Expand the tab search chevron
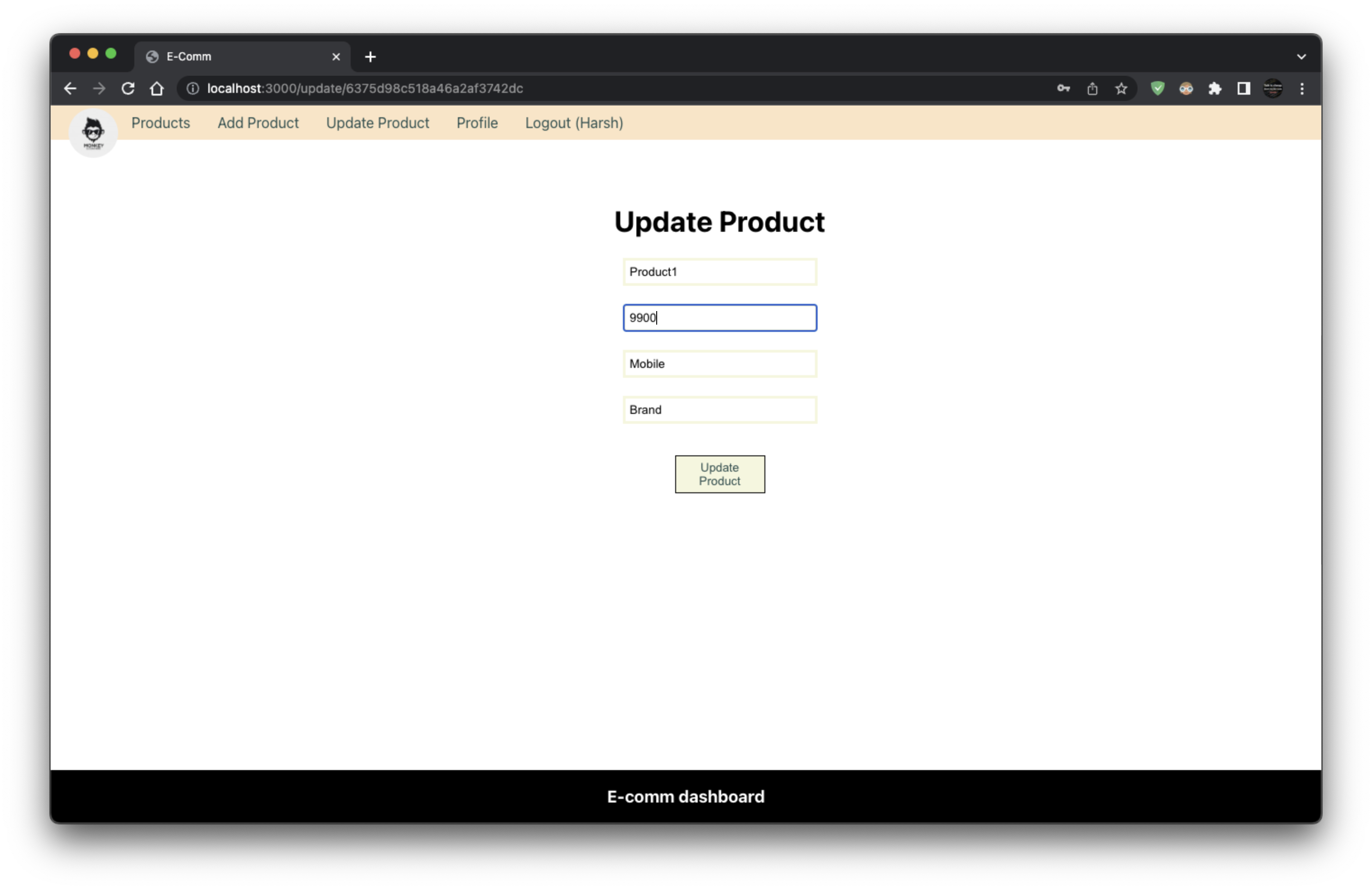Viewport: 1372px width, 890px height. click(x=1302, y=56)
